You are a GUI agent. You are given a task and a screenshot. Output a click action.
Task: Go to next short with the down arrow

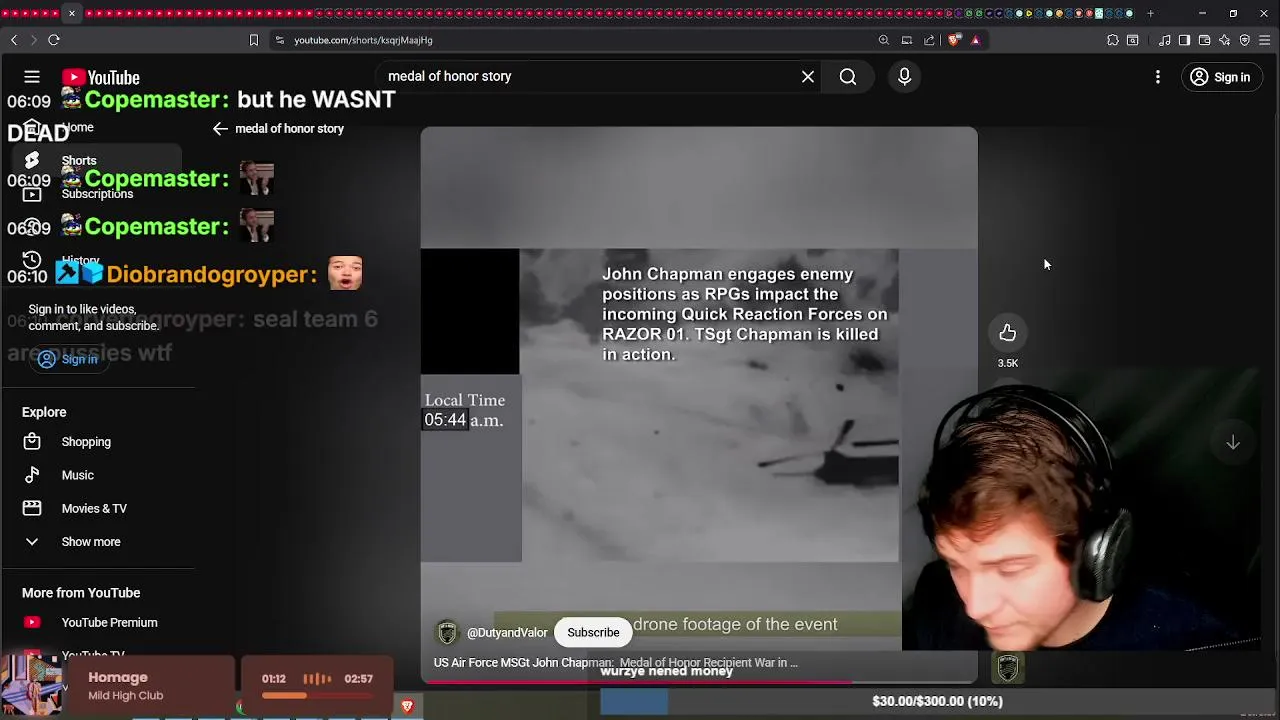click(x=1233, y=443)
